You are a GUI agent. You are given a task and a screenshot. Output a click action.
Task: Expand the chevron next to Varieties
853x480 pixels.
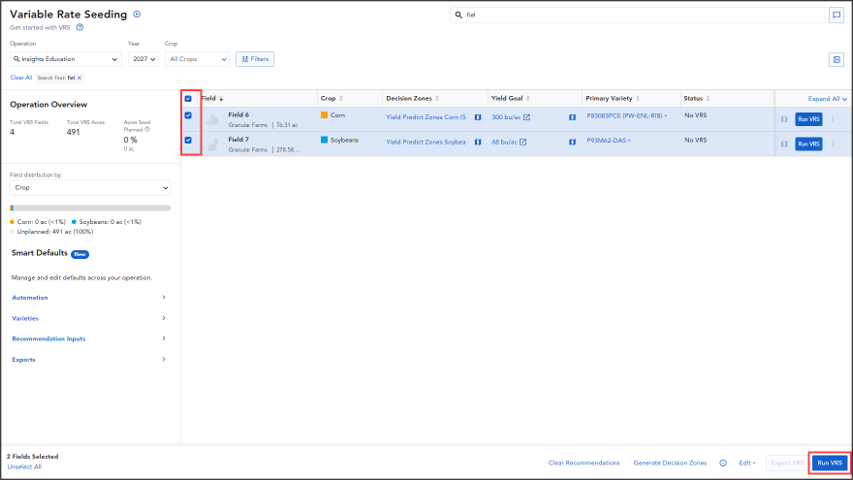[x=164, y=318]
